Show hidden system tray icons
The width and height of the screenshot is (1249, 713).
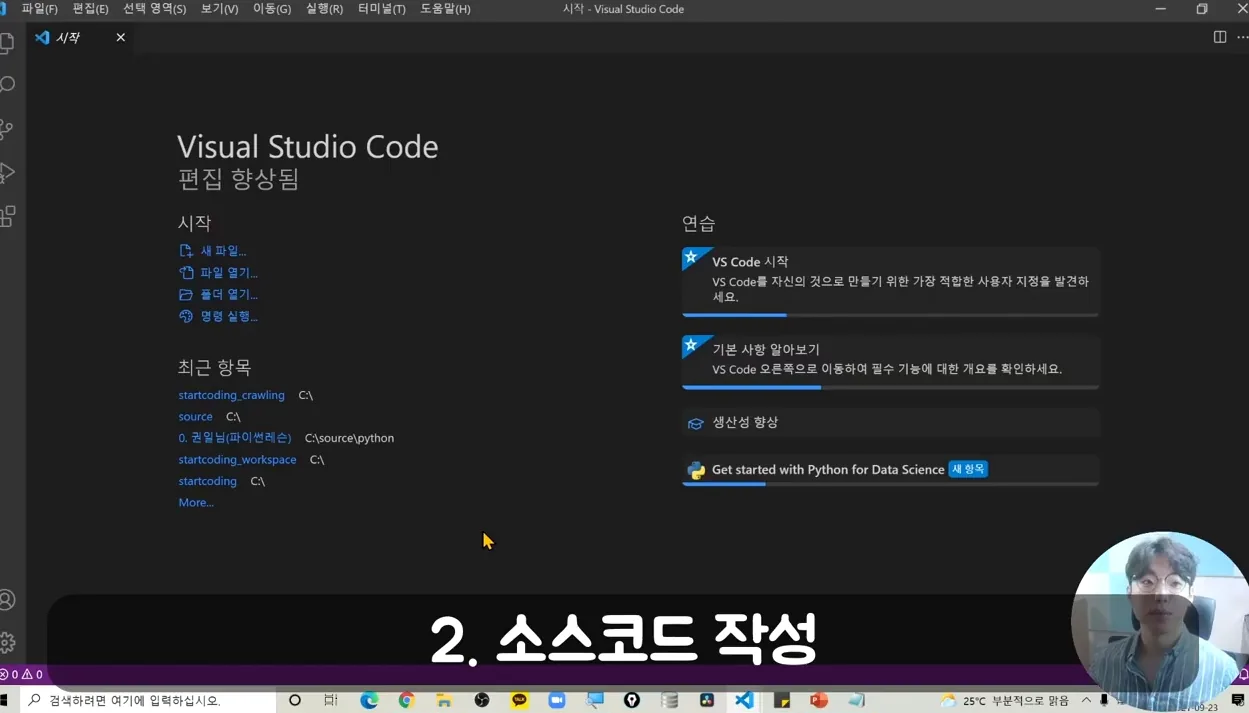tap(1086, 700)
